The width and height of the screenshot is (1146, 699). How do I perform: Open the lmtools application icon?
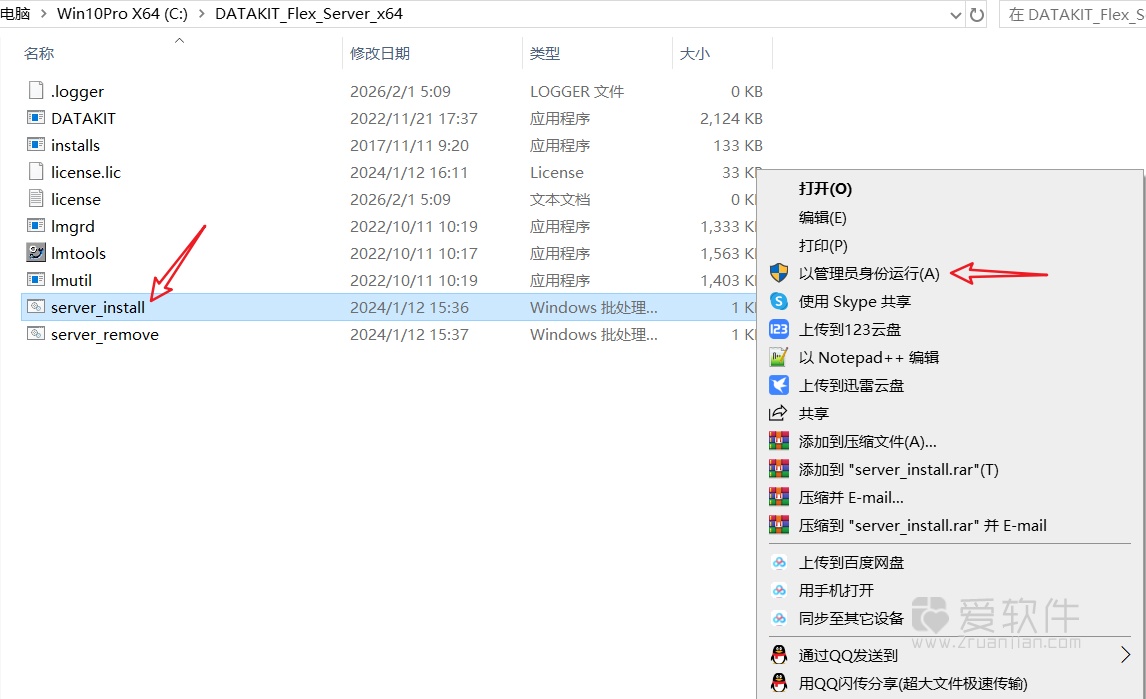pyautogui.click(x=35, y=253)
